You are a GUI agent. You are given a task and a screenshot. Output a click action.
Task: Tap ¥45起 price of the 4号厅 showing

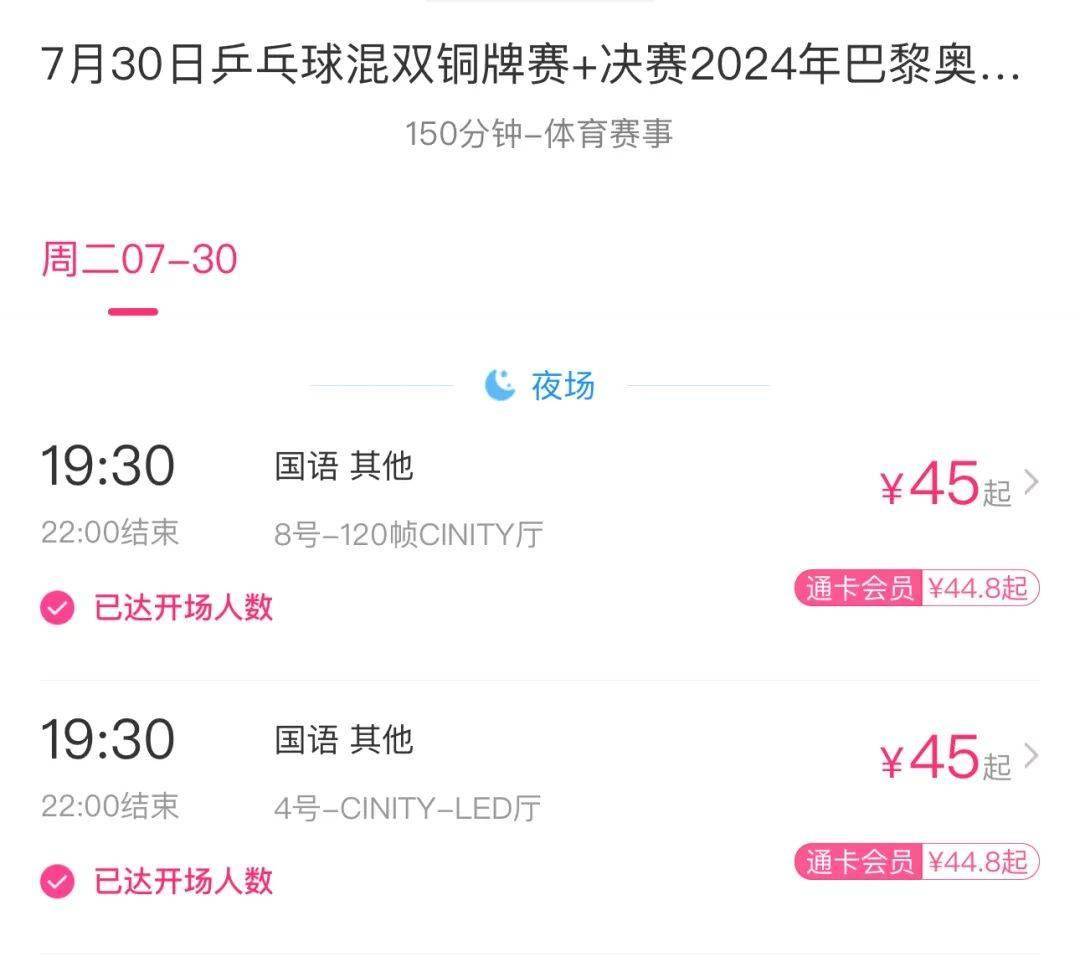pos(946,757)
